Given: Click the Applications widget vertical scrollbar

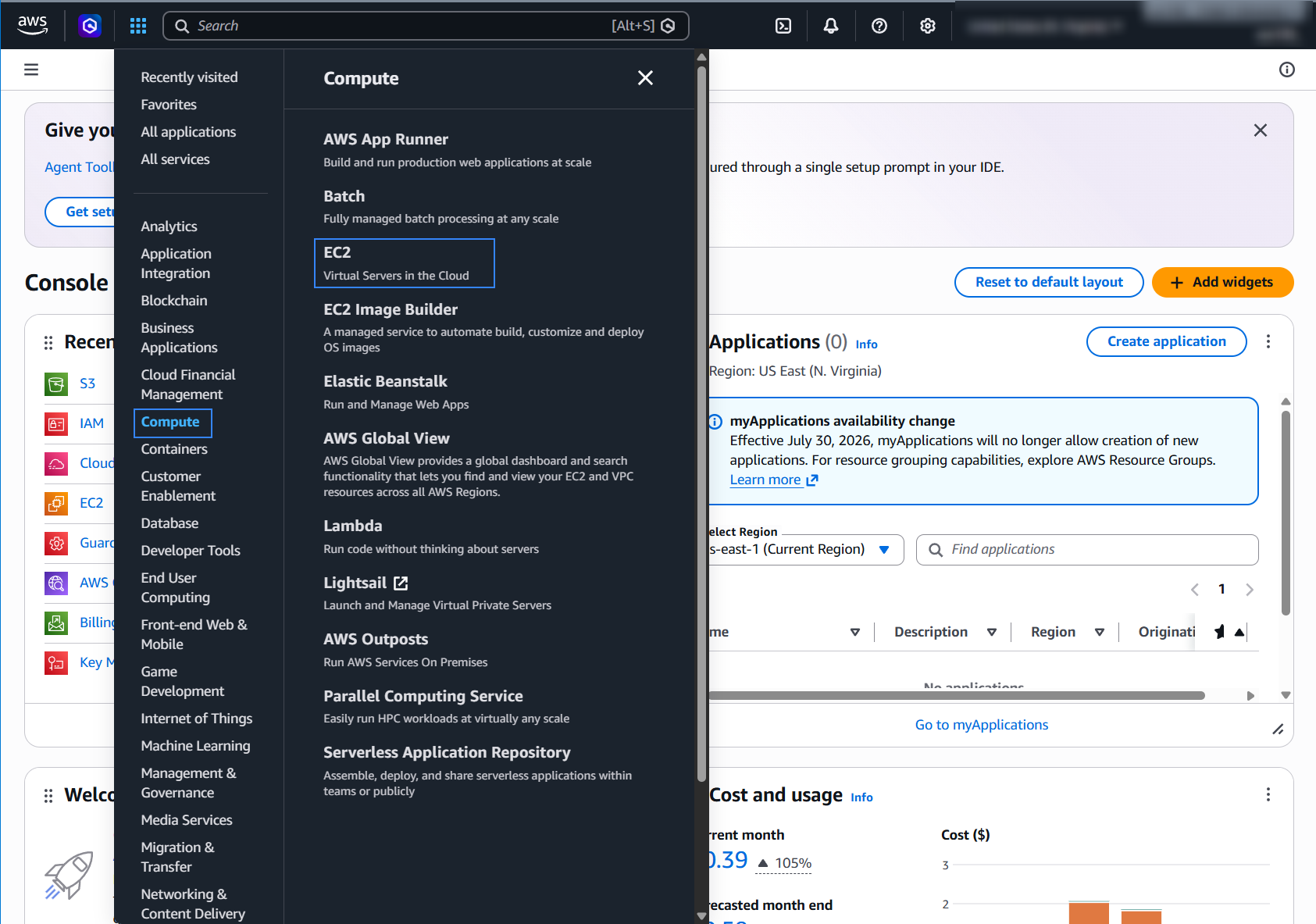Looking at the screenshot, I should pos(1286,512).
